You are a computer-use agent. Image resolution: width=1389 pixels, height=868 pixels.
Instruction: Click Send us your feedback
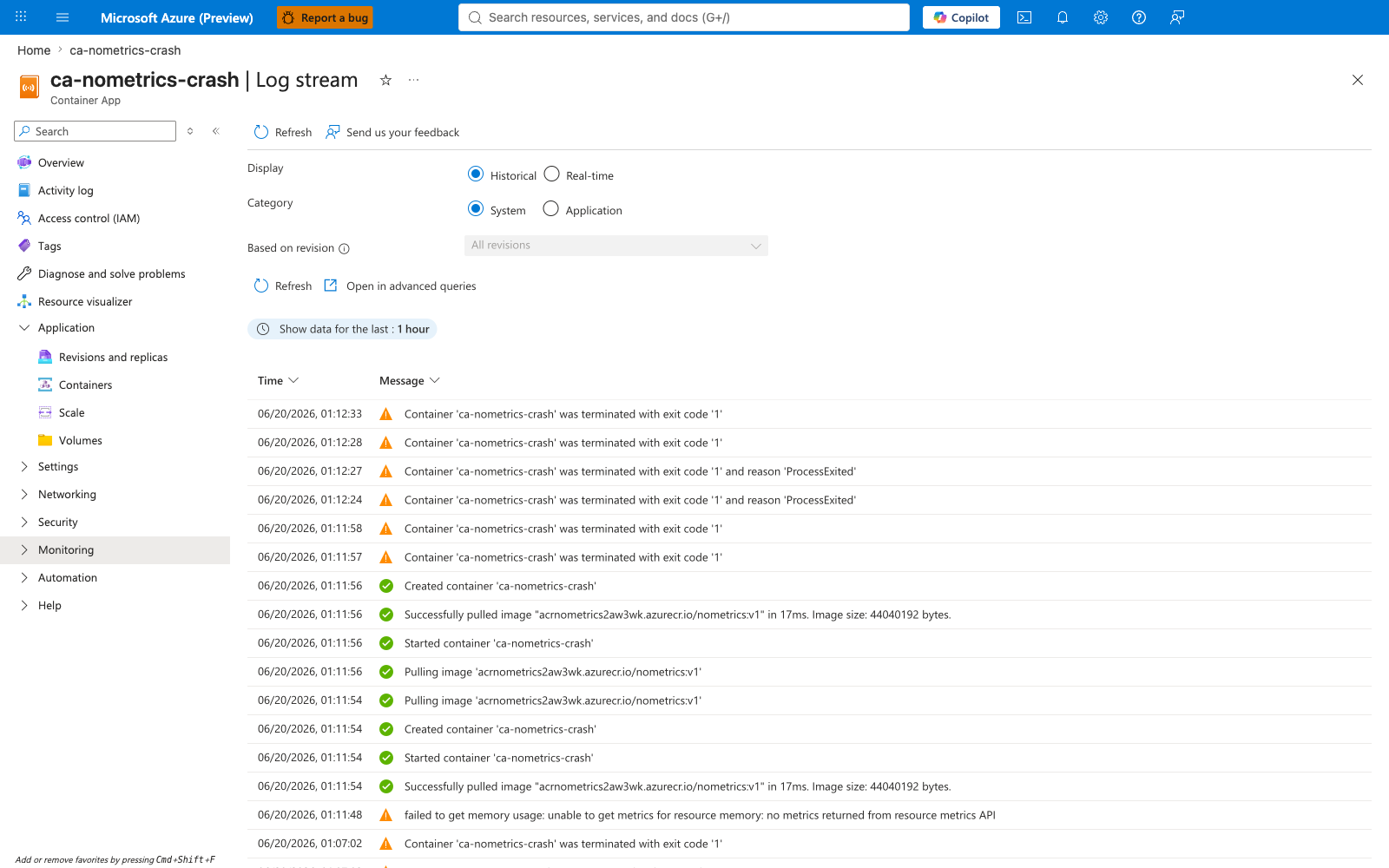(392, 132)
